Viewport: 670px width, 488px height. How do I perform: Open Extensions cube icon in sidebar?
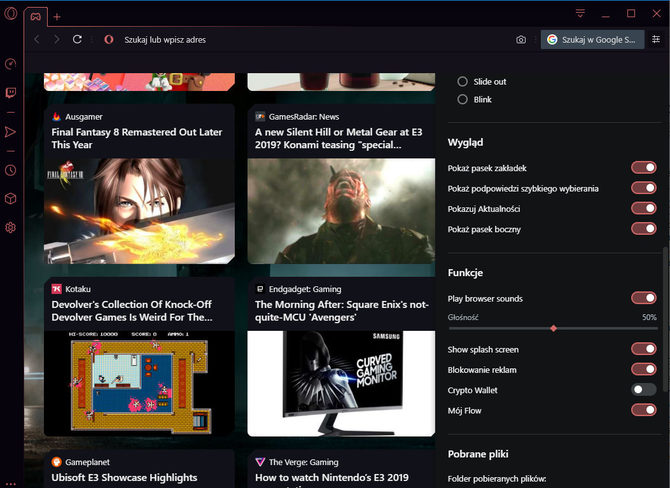click(11, 199)
